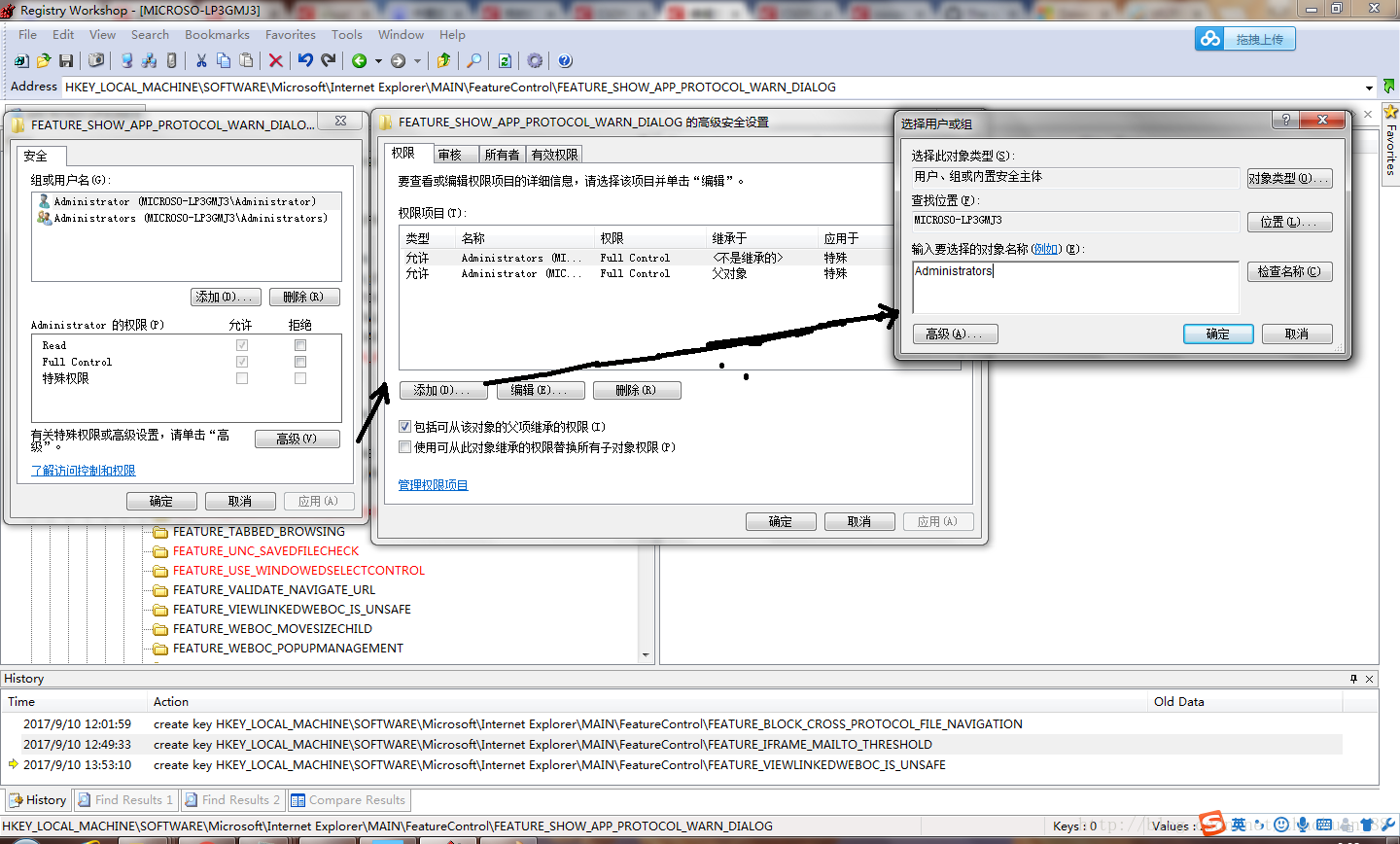This screenshot has height=844, width=1400.
Task: Toggle the Full Control allow checkbox
Action: click(242, 362)
